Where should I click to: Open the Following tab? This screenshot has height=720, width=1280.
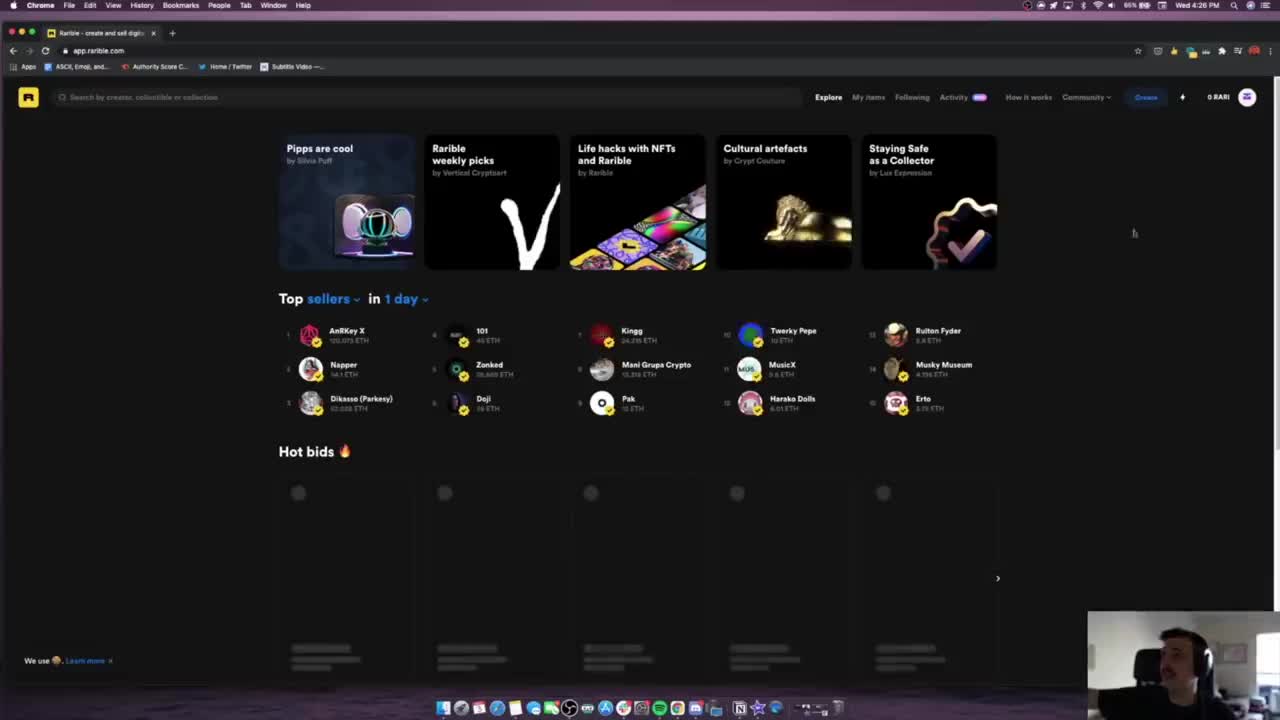point(912,97)
